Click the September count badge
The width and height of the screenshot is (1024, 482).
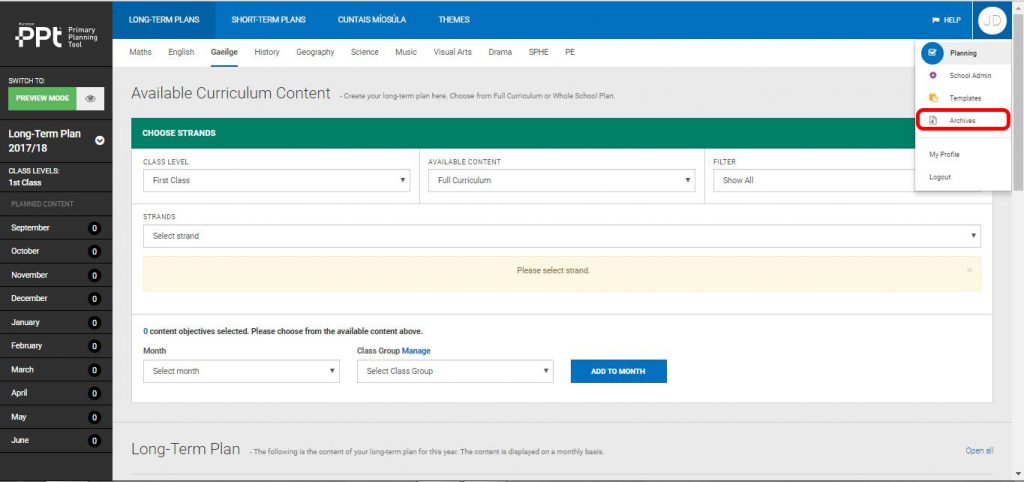(94, 228)
